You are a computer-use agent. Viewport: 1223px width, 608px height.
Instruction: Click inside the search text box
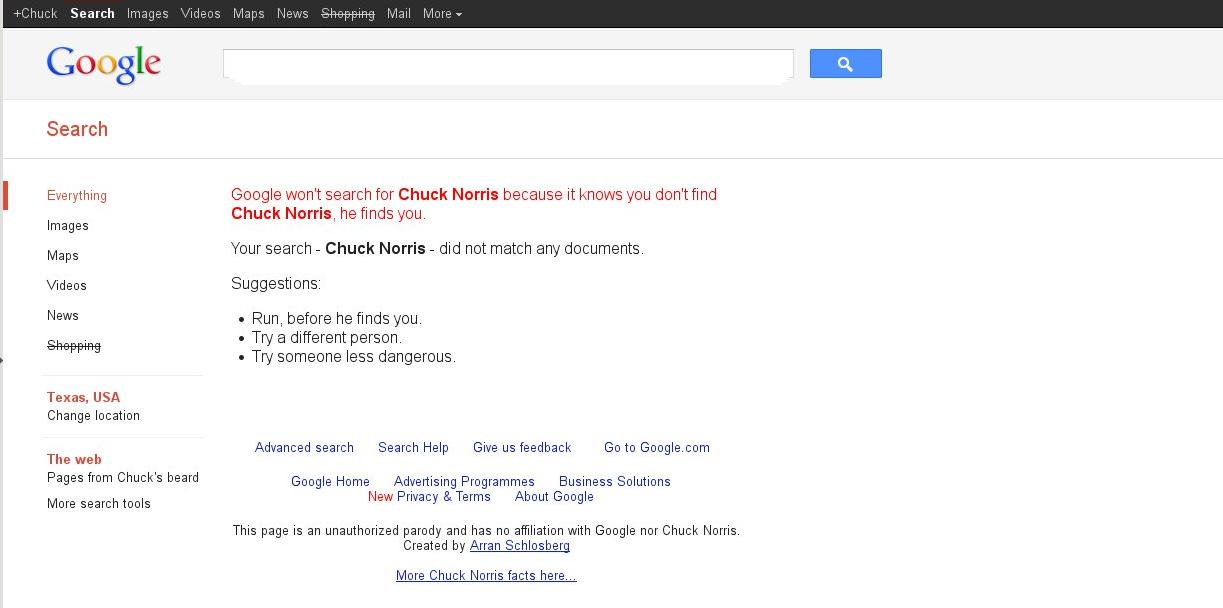507,64
